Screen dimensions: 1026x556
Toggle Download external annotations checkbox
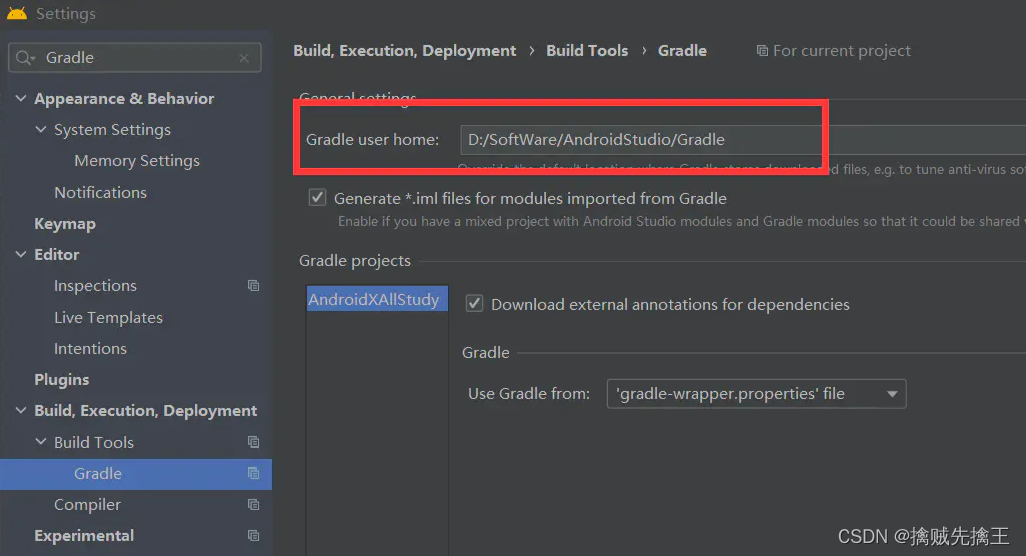[474, 304]
